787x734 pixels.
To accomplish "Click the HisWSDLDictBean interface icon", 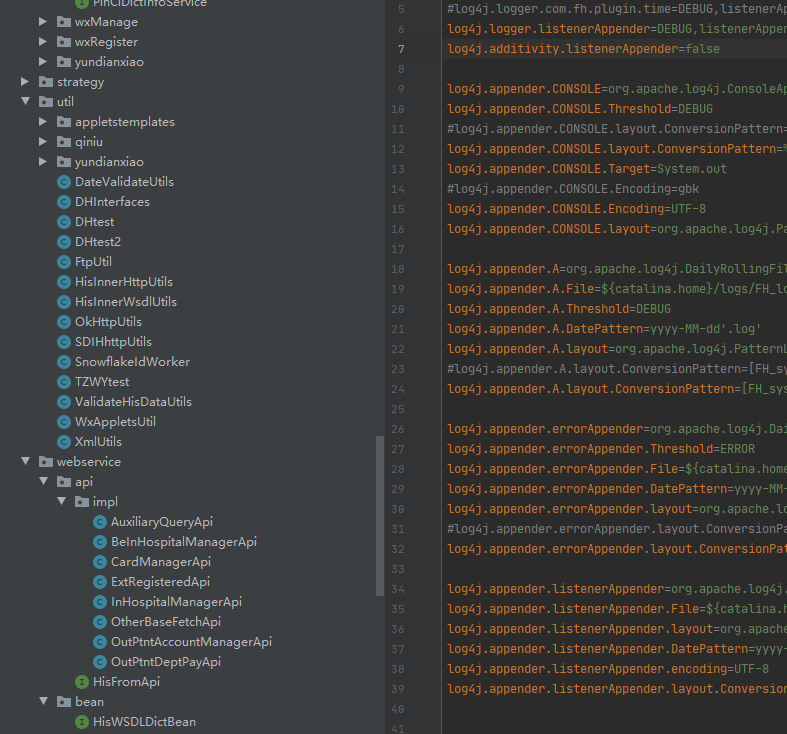I will pyautogui.click(x=82, y=722).
